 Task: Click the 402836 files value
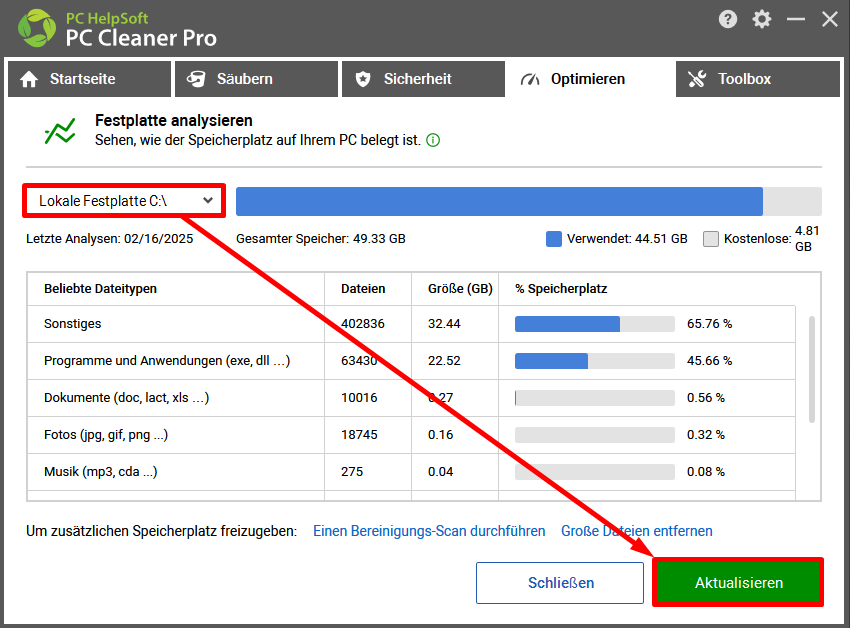click(363, 324)
